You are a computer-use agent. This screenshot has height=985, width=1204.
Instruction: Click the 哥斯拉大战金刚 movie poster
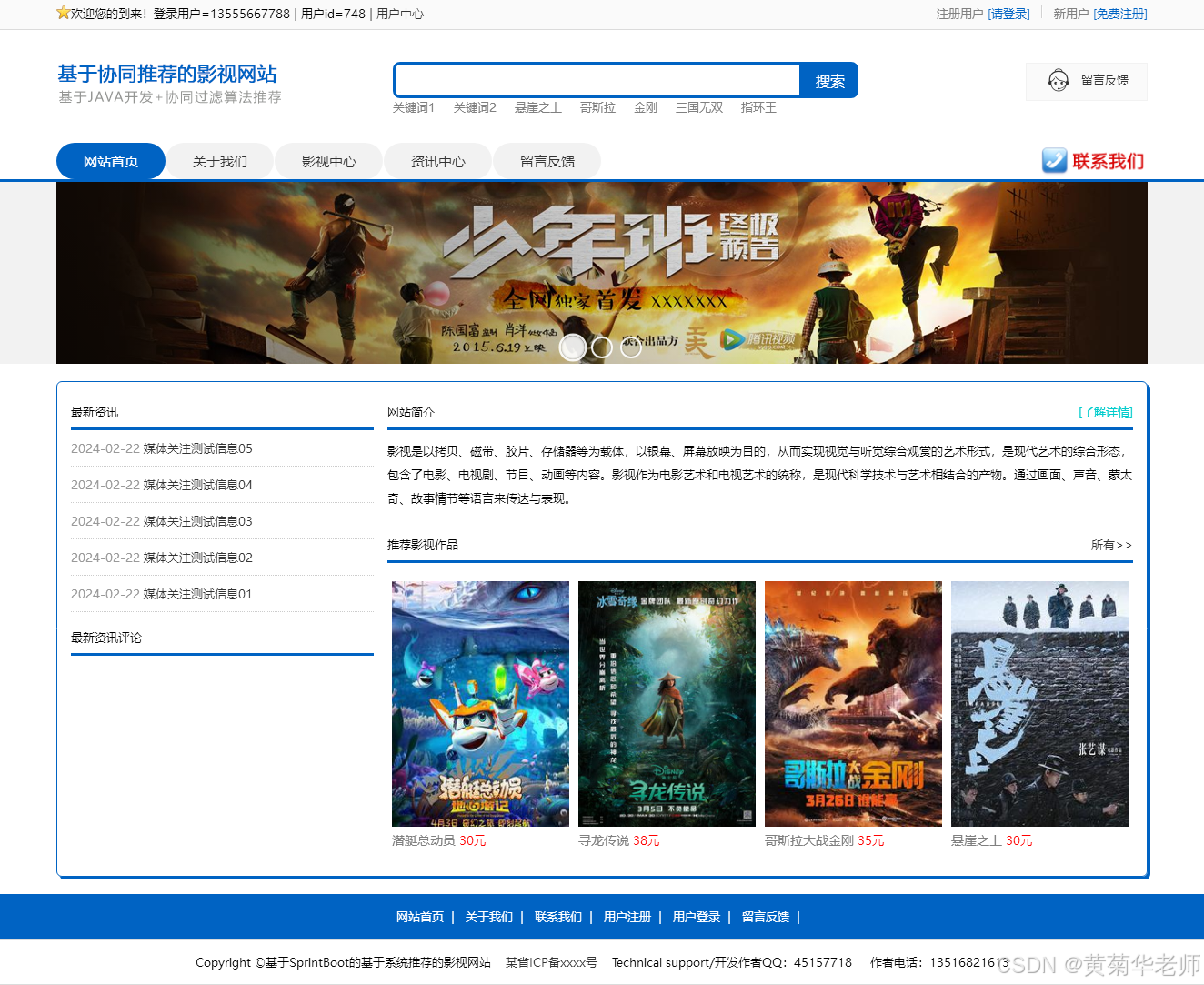852,703
